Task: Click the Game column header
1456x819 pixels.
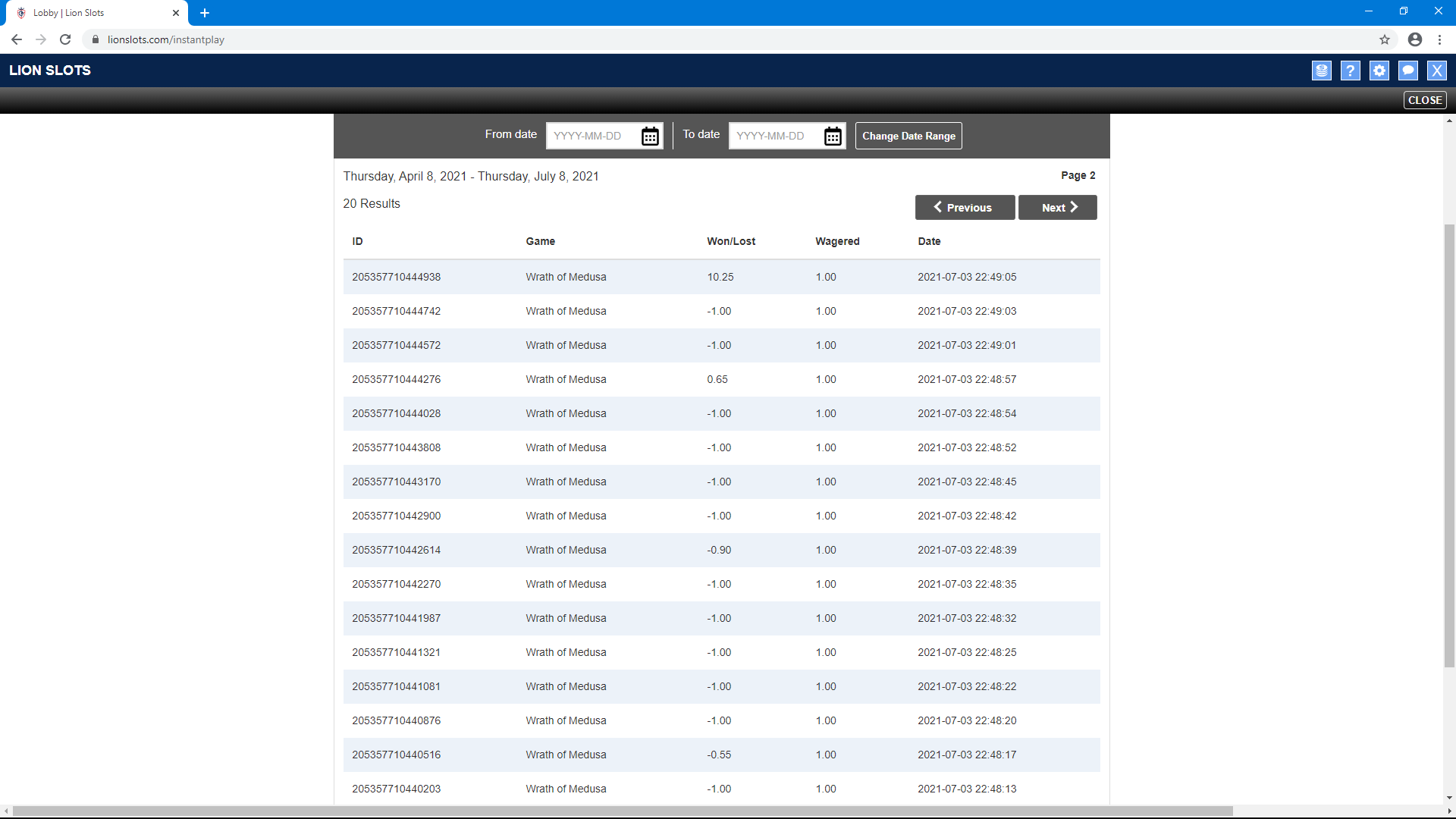Action: [540, 241]
